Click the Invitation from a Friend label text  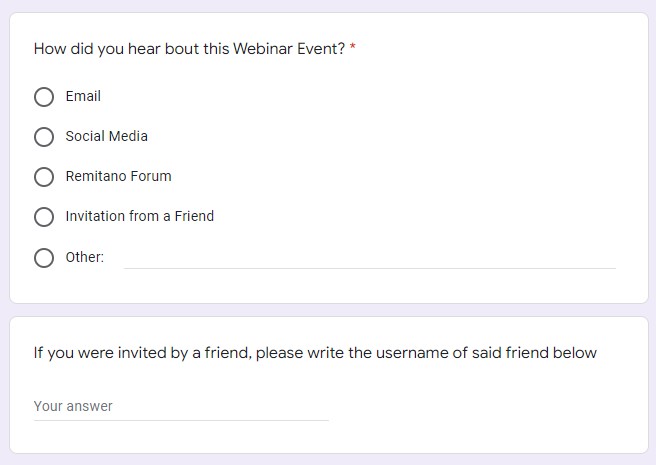[x=140, y=216]
